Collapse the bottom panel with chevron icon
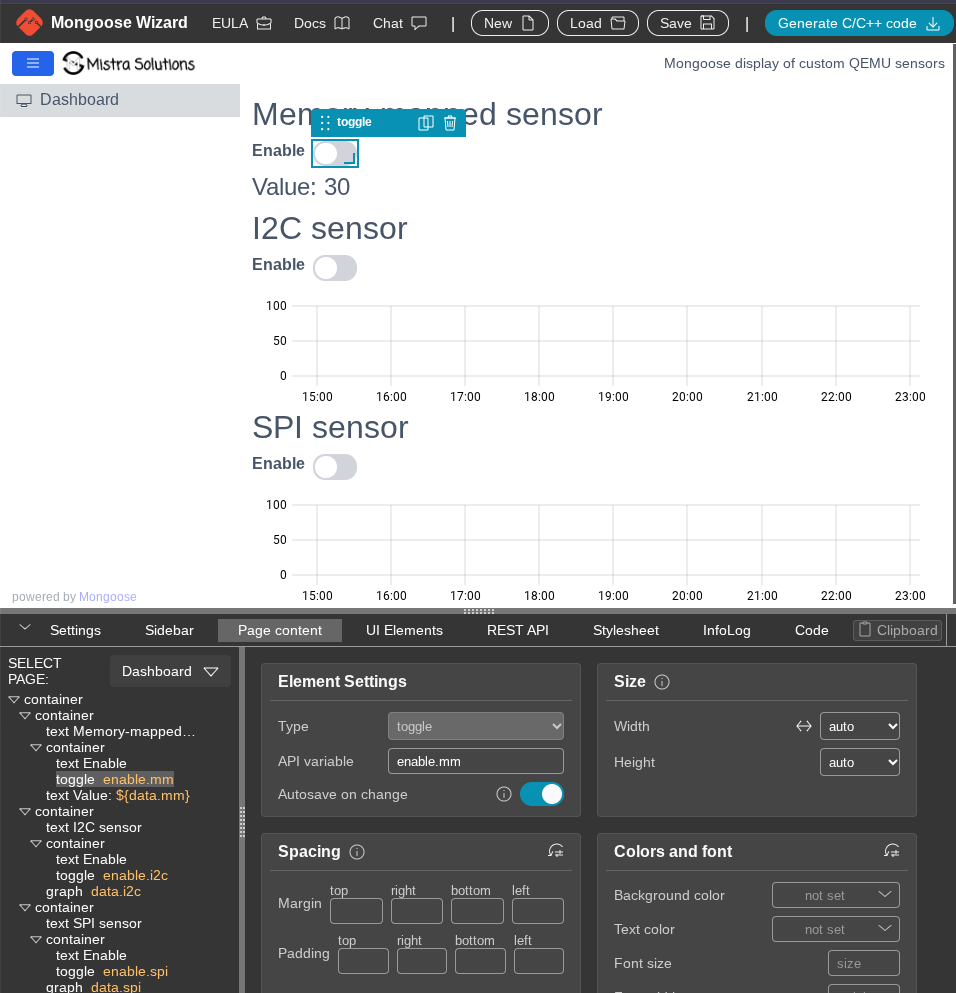The image size is (956, 993). coord(25,628)
